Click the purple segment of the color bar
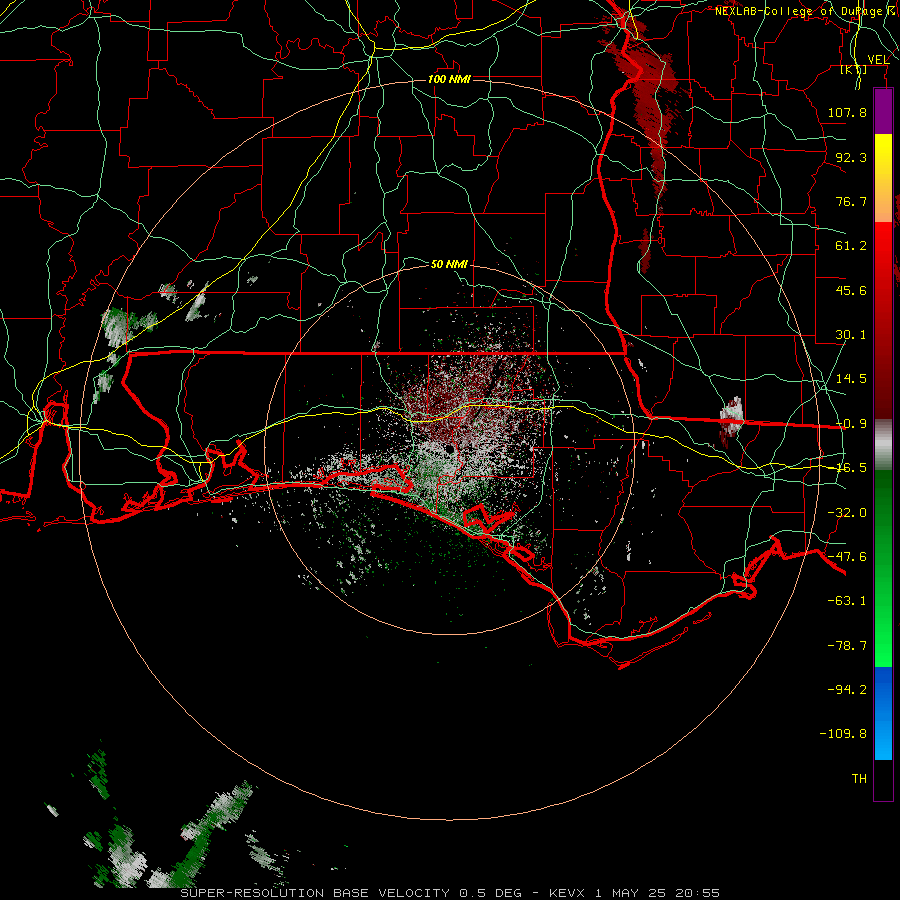The width and height of the screenshot is (900, 900). [883, 112]
